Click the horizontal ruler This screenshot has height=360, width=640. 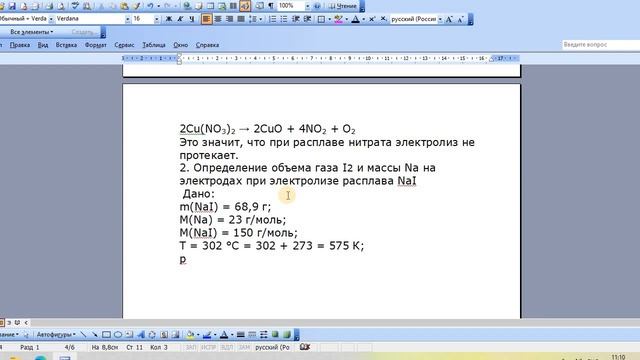[321, 58]
